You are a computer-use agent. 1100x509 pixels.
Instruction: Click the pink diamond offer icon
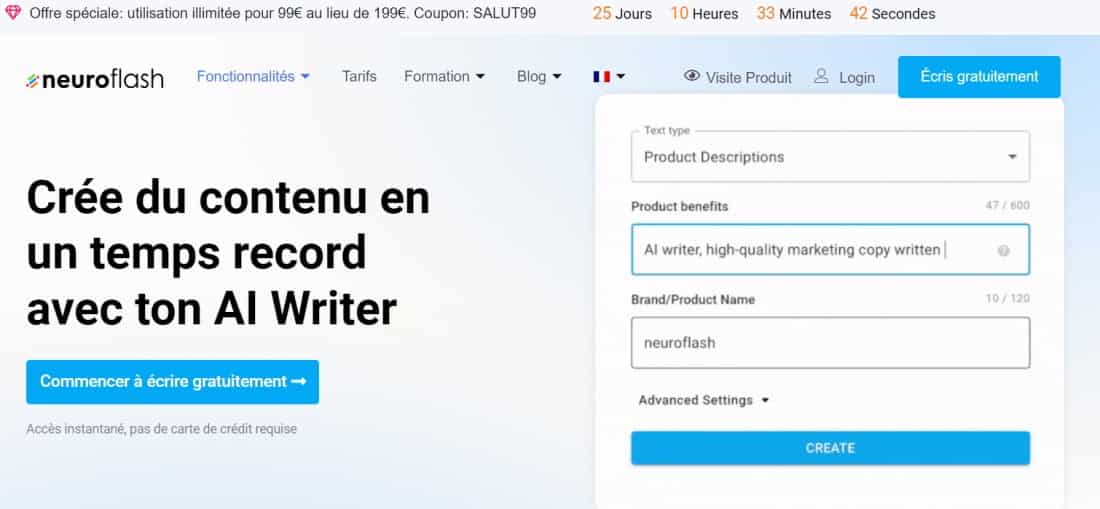[13, 13]
